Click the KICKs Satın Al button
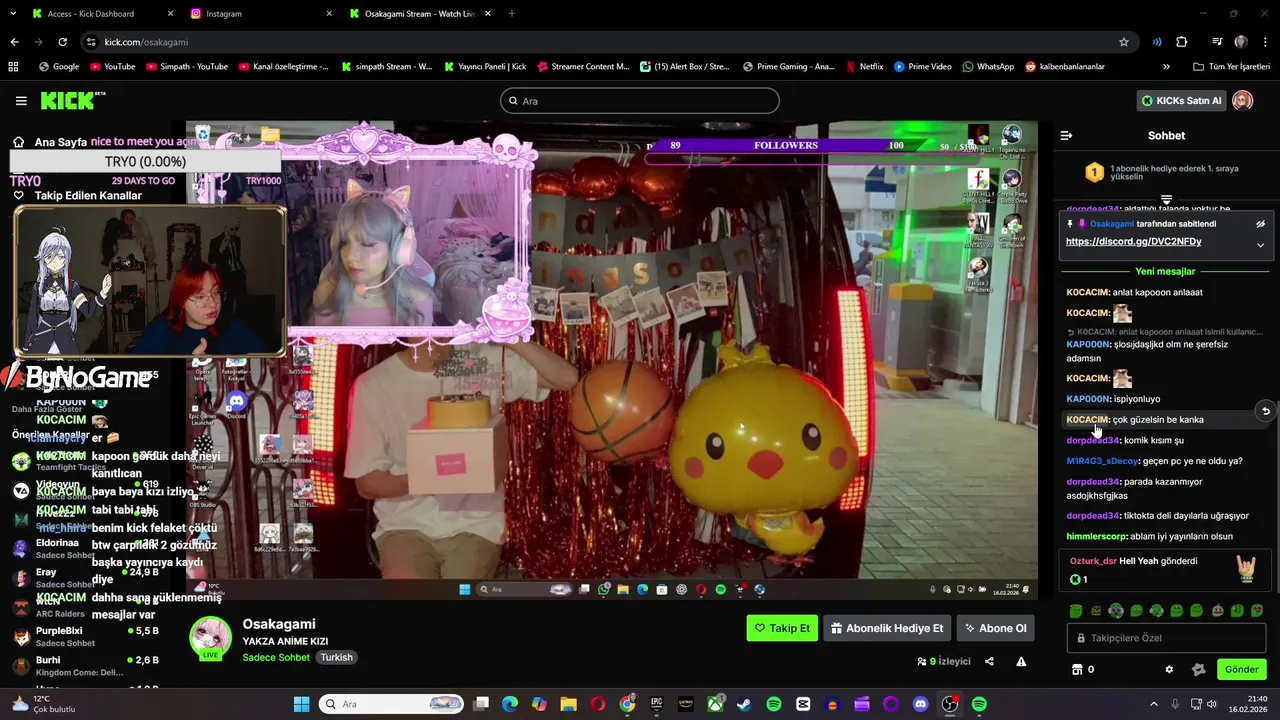Screen dimensions: 1280x720 (1182, 101)
